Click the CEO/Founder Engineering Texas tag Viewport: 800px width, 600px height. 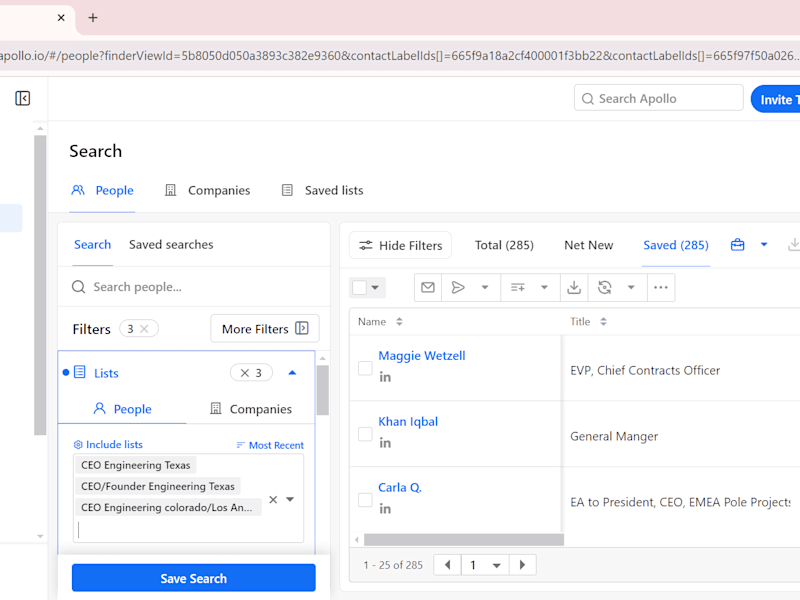click(158, 486)
